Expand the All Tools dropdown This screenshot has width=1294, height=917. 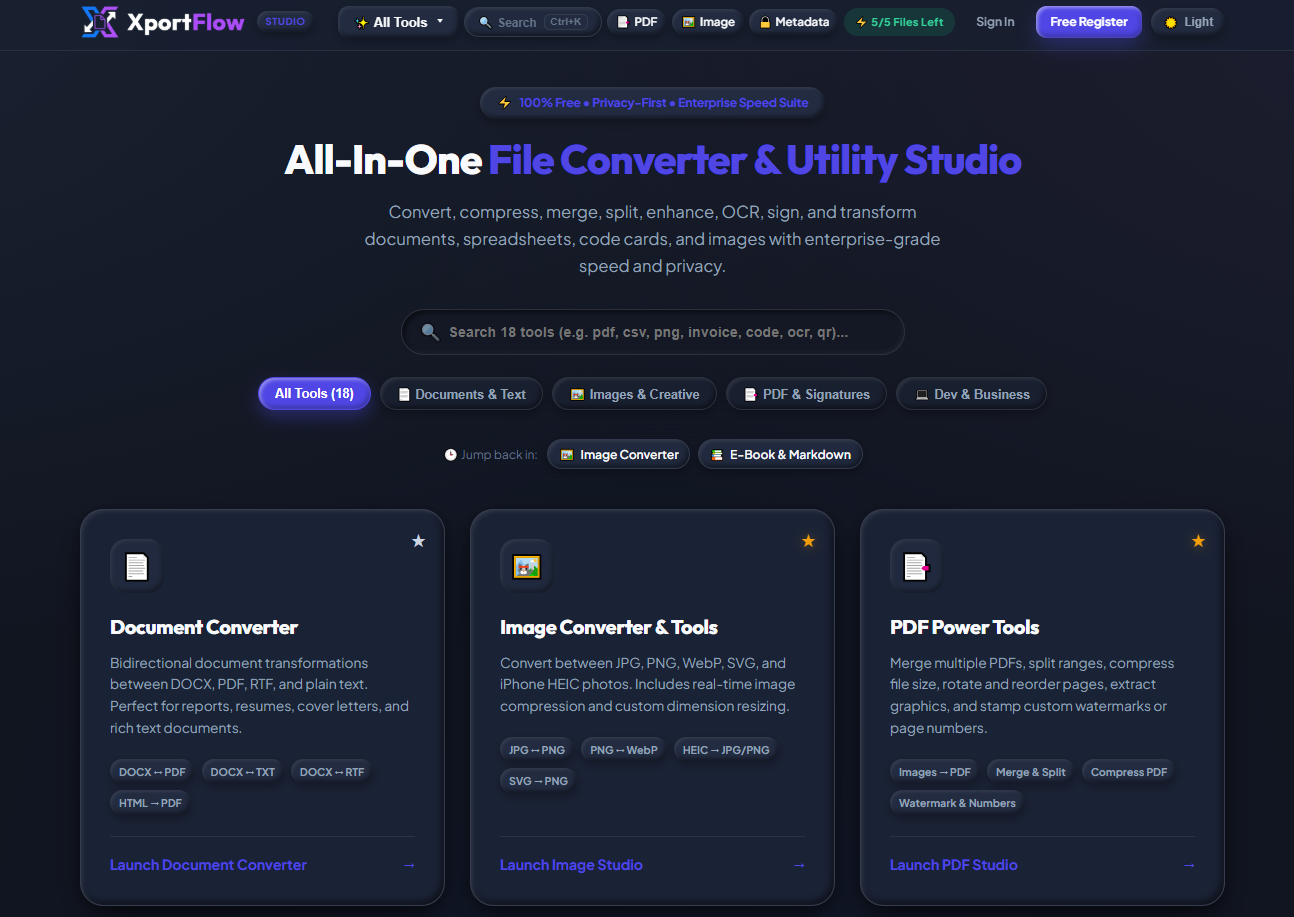pyautogui.click(x=398, y=22)
